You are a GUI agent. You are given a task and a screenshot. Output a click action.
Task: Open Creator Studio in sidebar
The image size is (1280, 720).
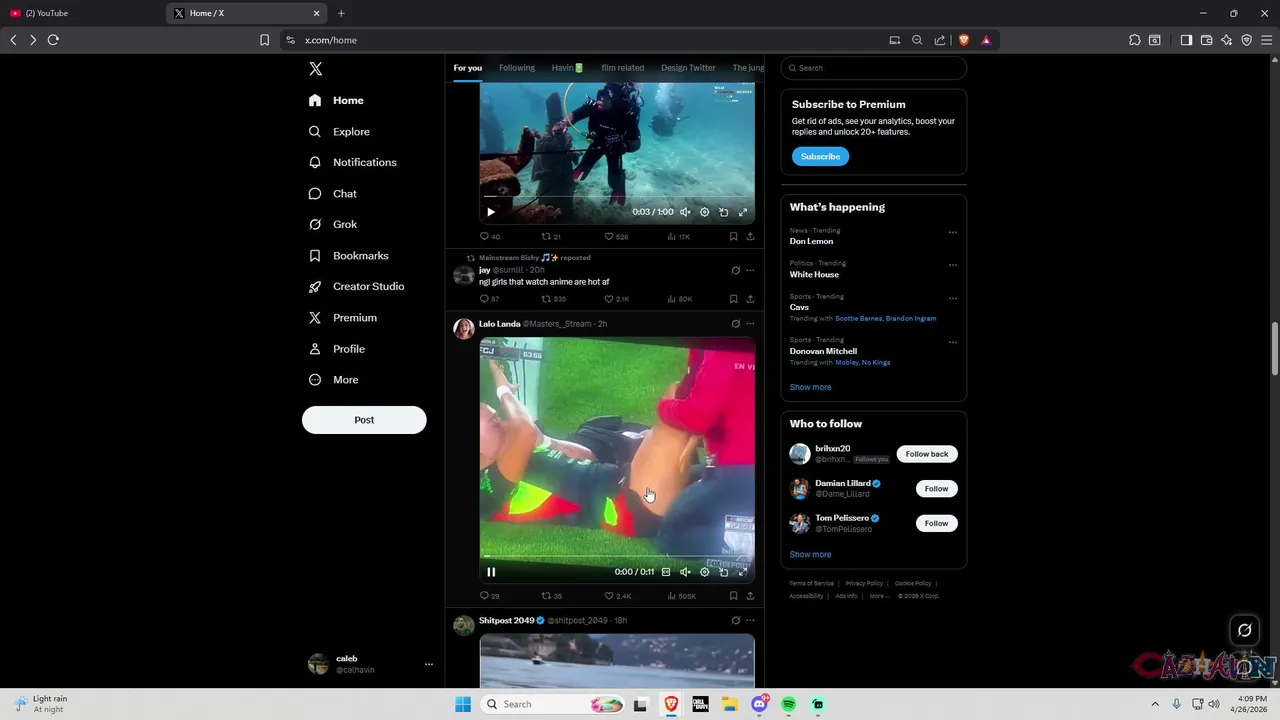357,286
